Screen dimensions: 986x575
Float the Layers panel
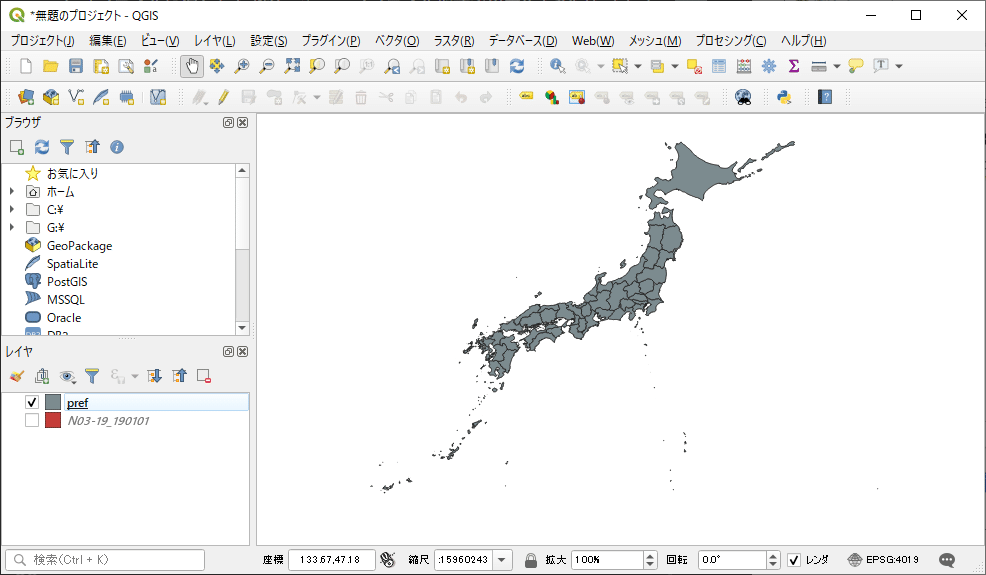click(x=228, y=352)
